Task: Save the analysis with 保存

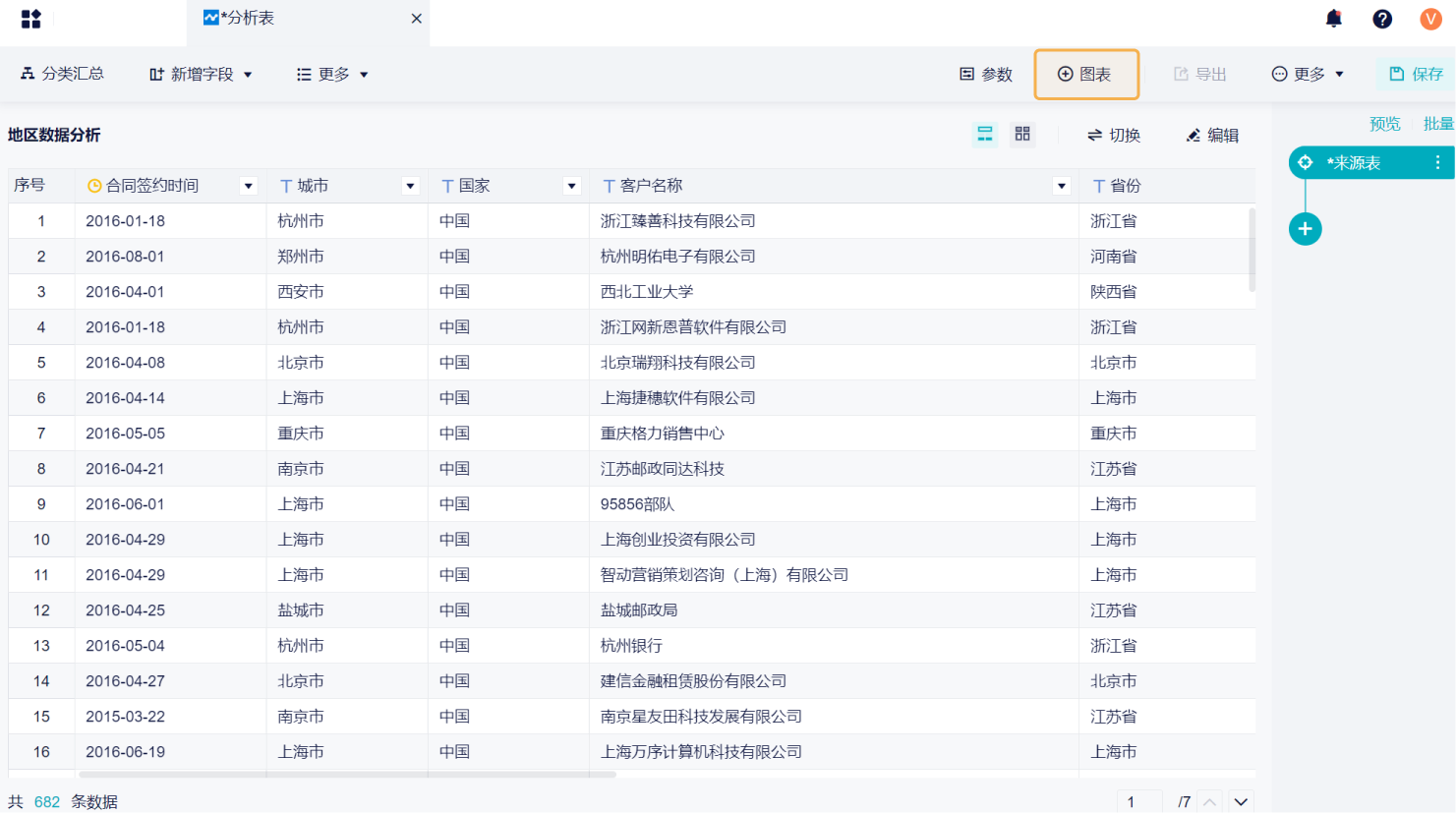Action: tap(1416, 74)
